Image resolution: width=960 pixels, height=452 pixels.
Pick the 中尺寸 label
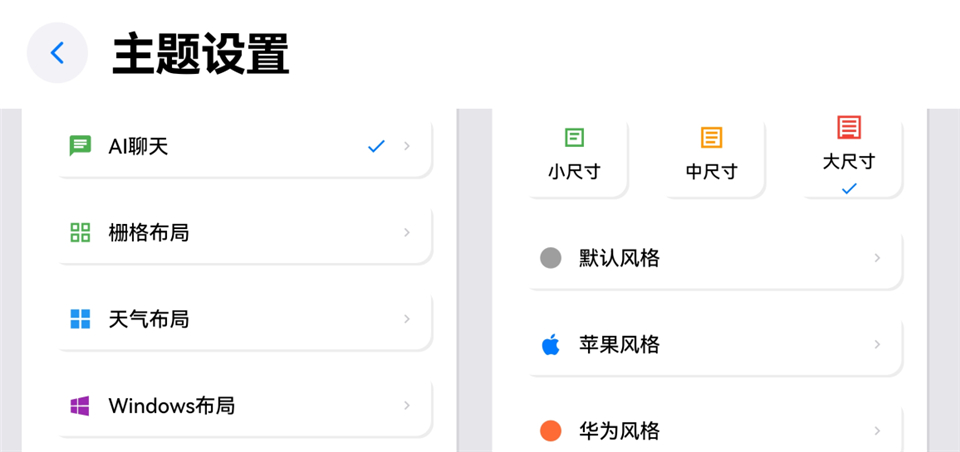(711, 171)
